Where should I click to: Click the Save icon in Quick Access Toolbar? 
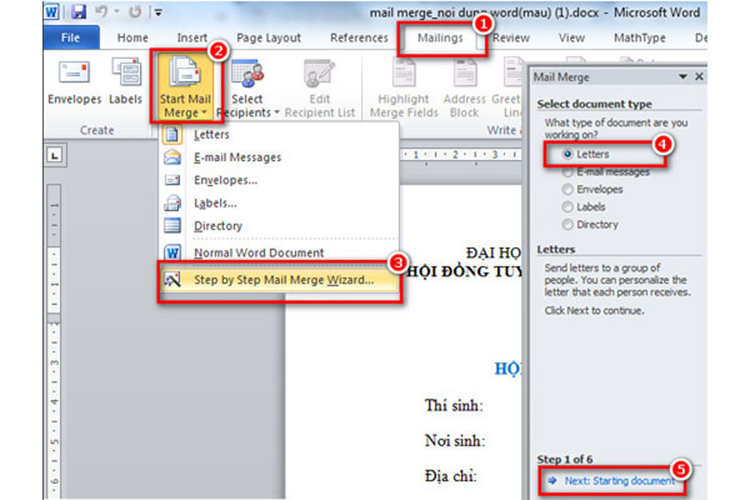78,11
